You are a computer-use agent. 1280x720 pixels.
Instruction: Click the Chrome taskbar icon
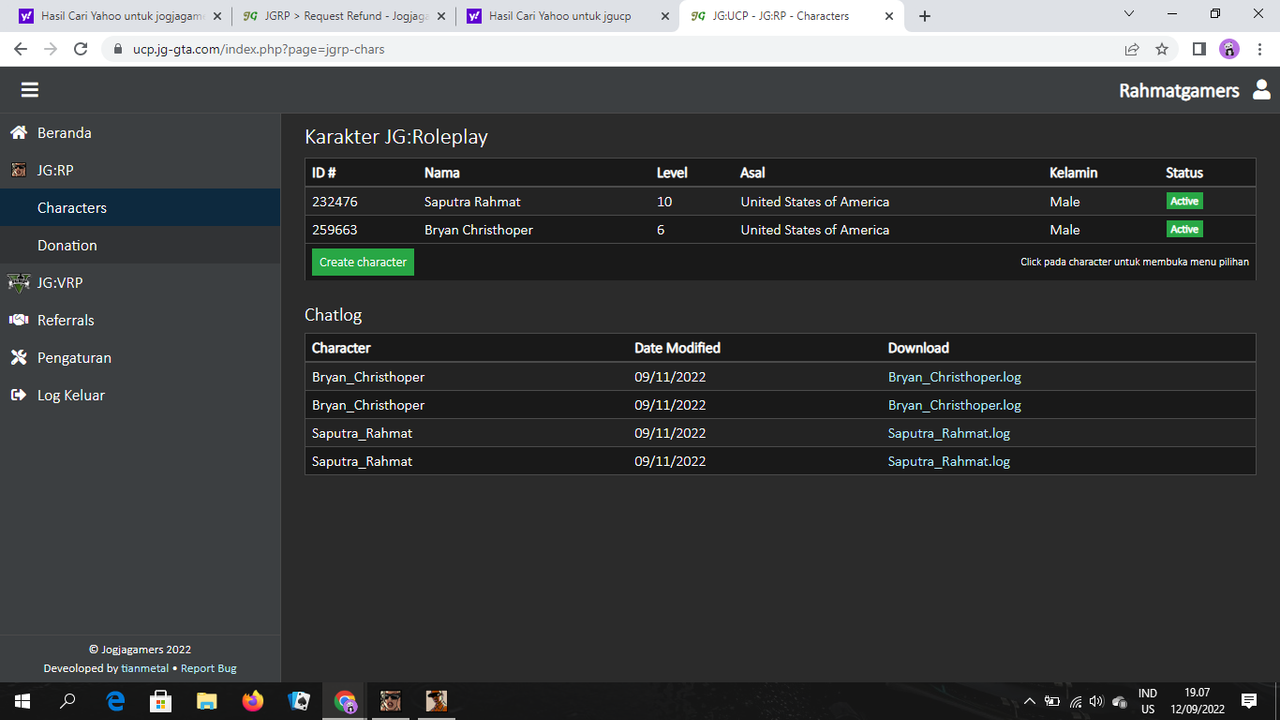pyautogui.click(x=345, y=701)
